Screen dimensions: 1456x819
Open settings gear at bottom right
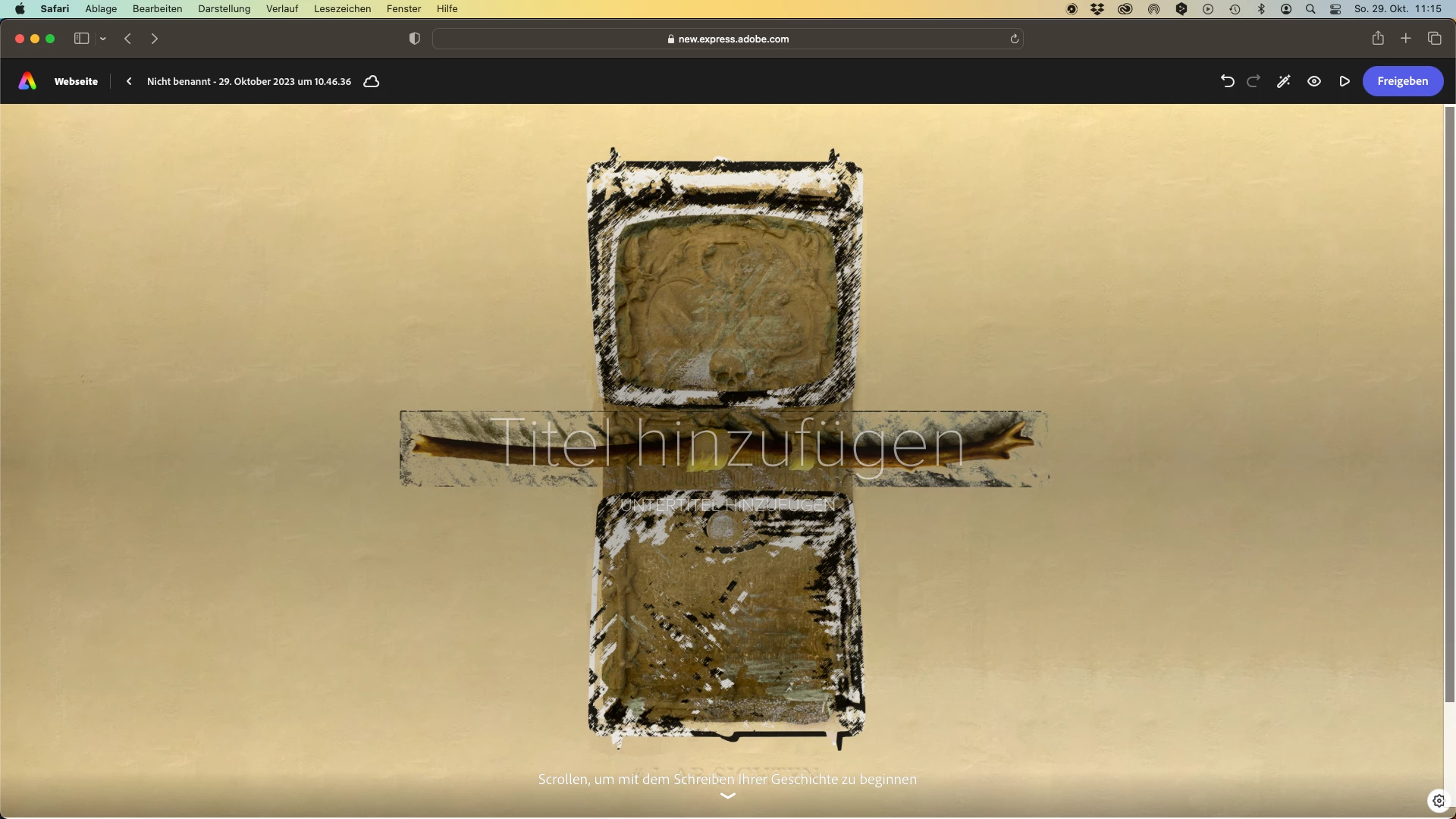(1439, 801)
